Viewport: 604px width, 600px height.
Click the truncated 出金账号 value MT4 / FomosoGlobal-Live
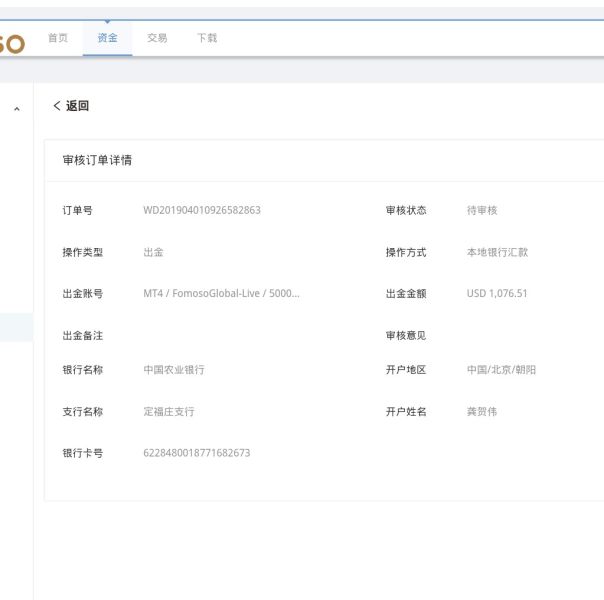click(221, 294)
